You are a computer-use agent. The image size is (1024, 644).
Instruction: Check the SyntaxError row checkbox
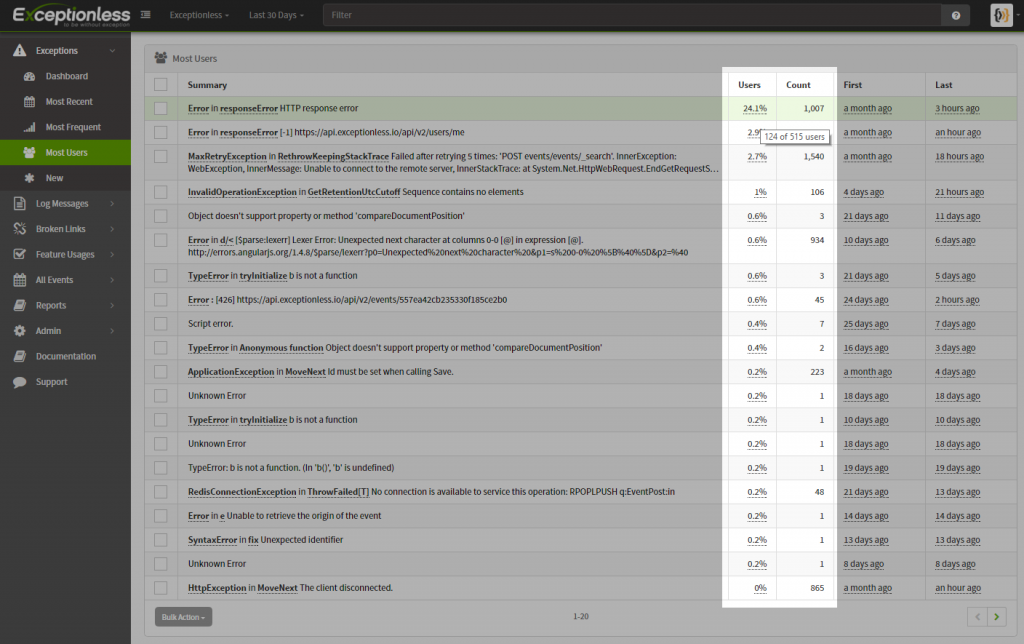pos(161,540)
